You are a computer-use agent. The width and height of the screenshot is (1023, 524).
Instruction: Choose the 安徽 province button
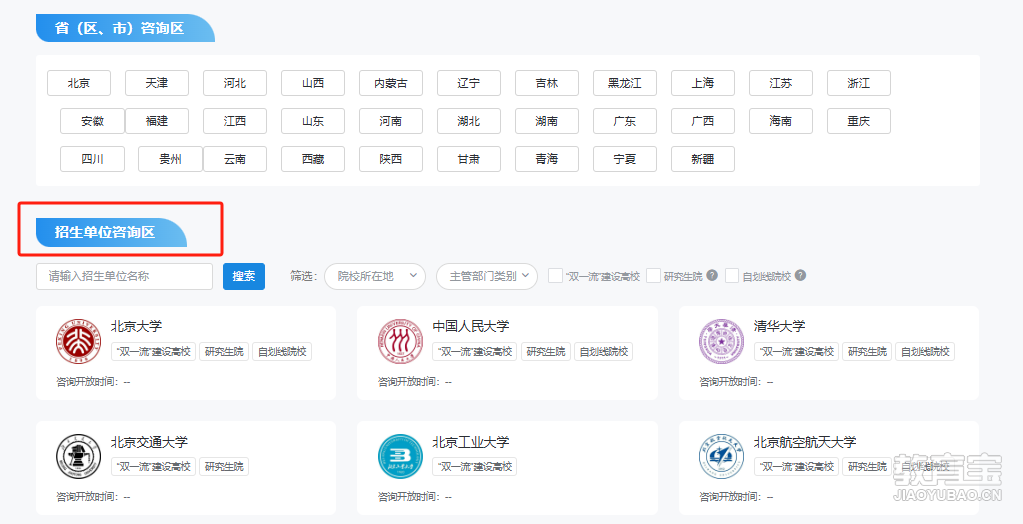tap(92, 121)
